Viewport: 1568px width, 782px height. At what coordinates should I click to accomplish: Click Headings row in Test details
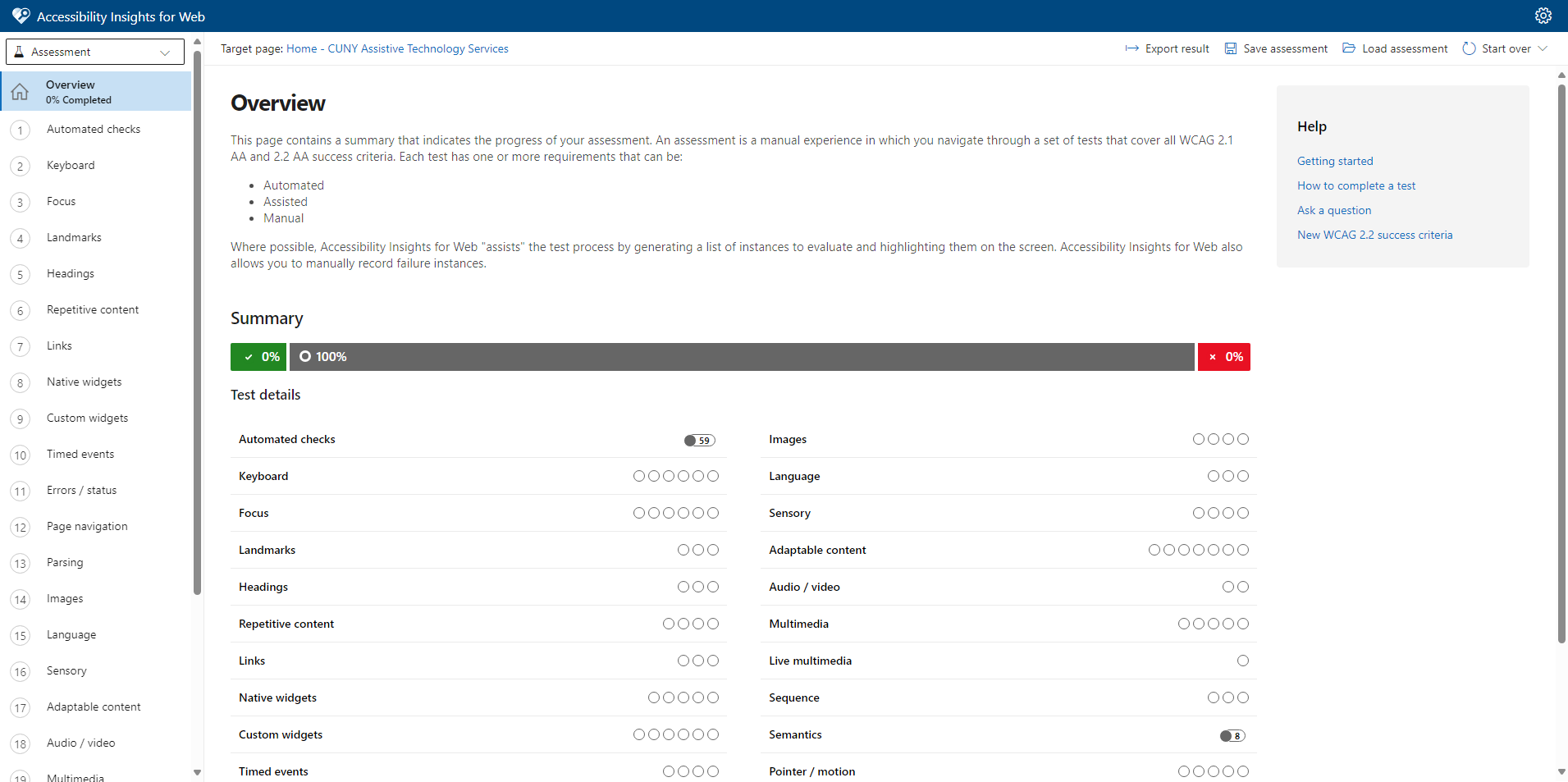point(478,587)
